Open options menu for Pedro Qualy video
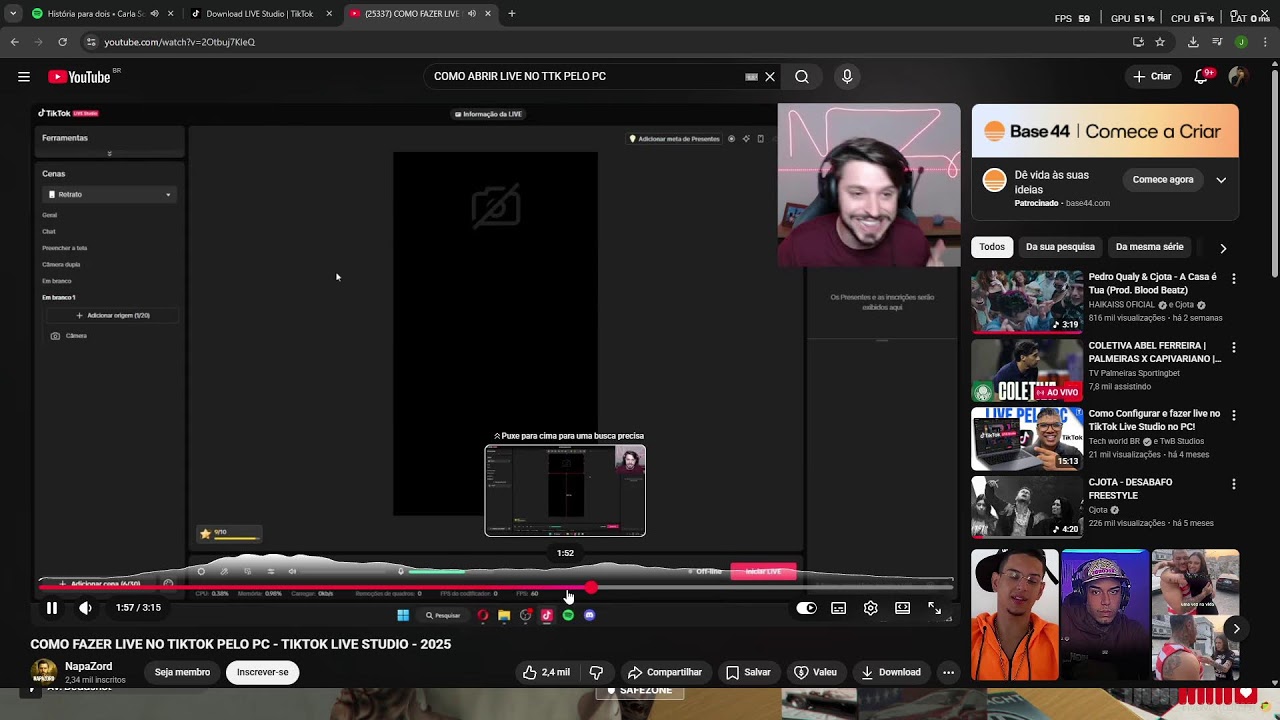This screenshot has width=1280, height=720. (x=1233, y=279)
